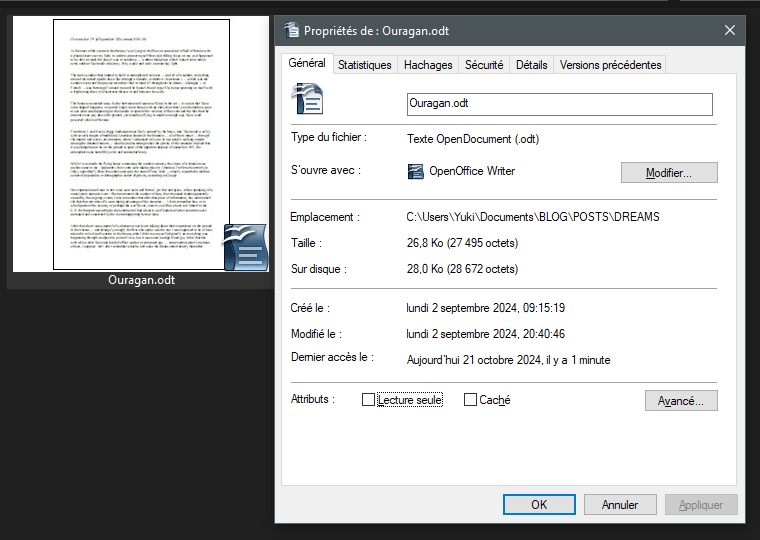This screenshot has width=760, height=540.
Task: Click the filename field containing Ouragan.odt
Action: click(x=560, y=104)
